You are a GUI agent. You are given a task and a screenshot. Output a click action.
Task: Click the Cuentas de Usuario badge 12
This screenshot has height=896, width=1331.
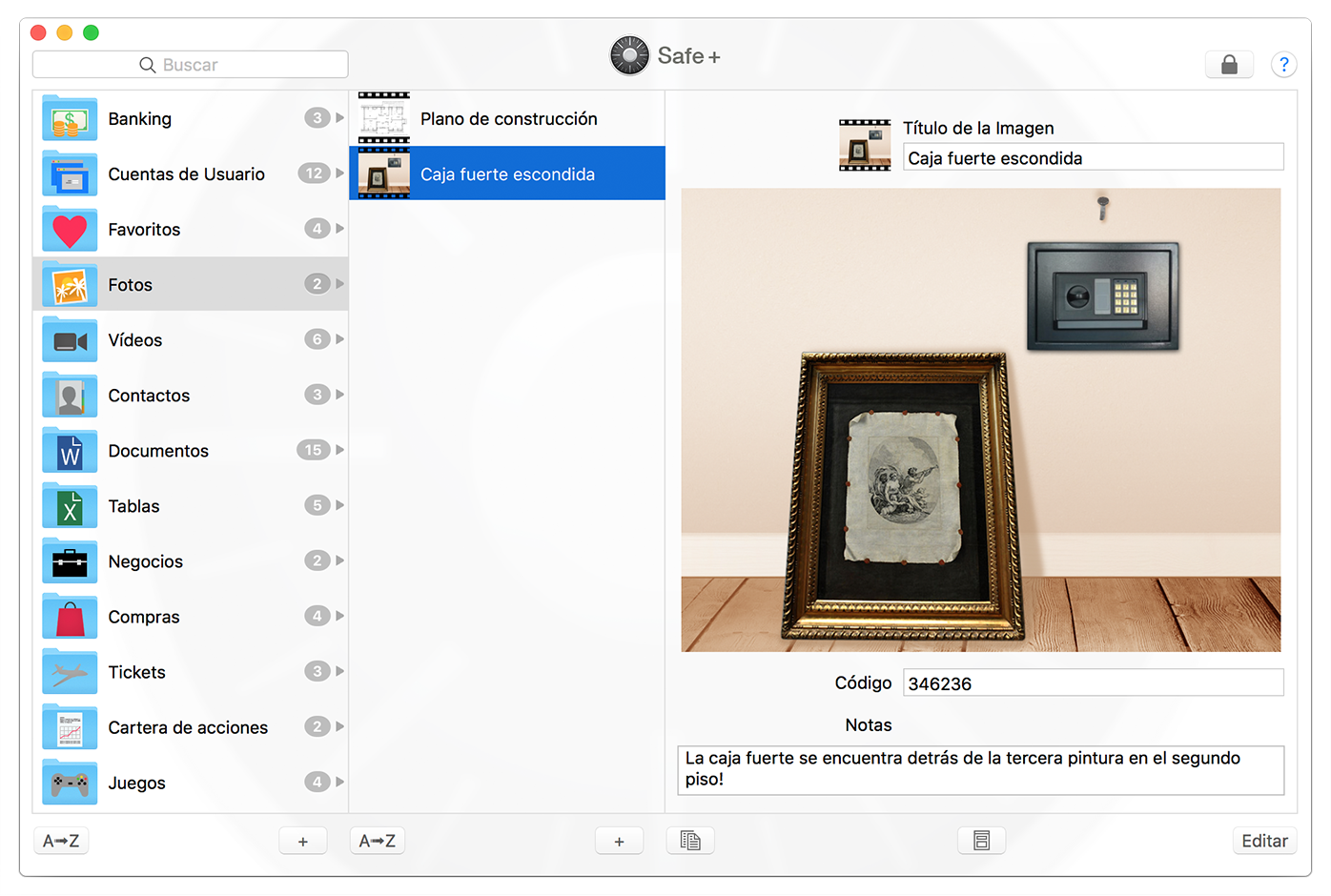(x=314, y=173)
